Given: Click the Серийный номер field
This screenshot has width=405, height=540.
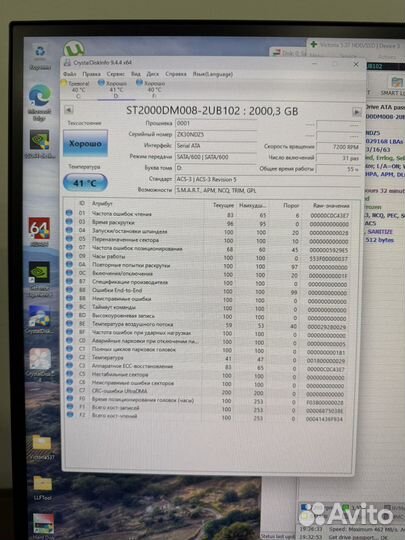Looking at the screenshot, I should (216, 135).
